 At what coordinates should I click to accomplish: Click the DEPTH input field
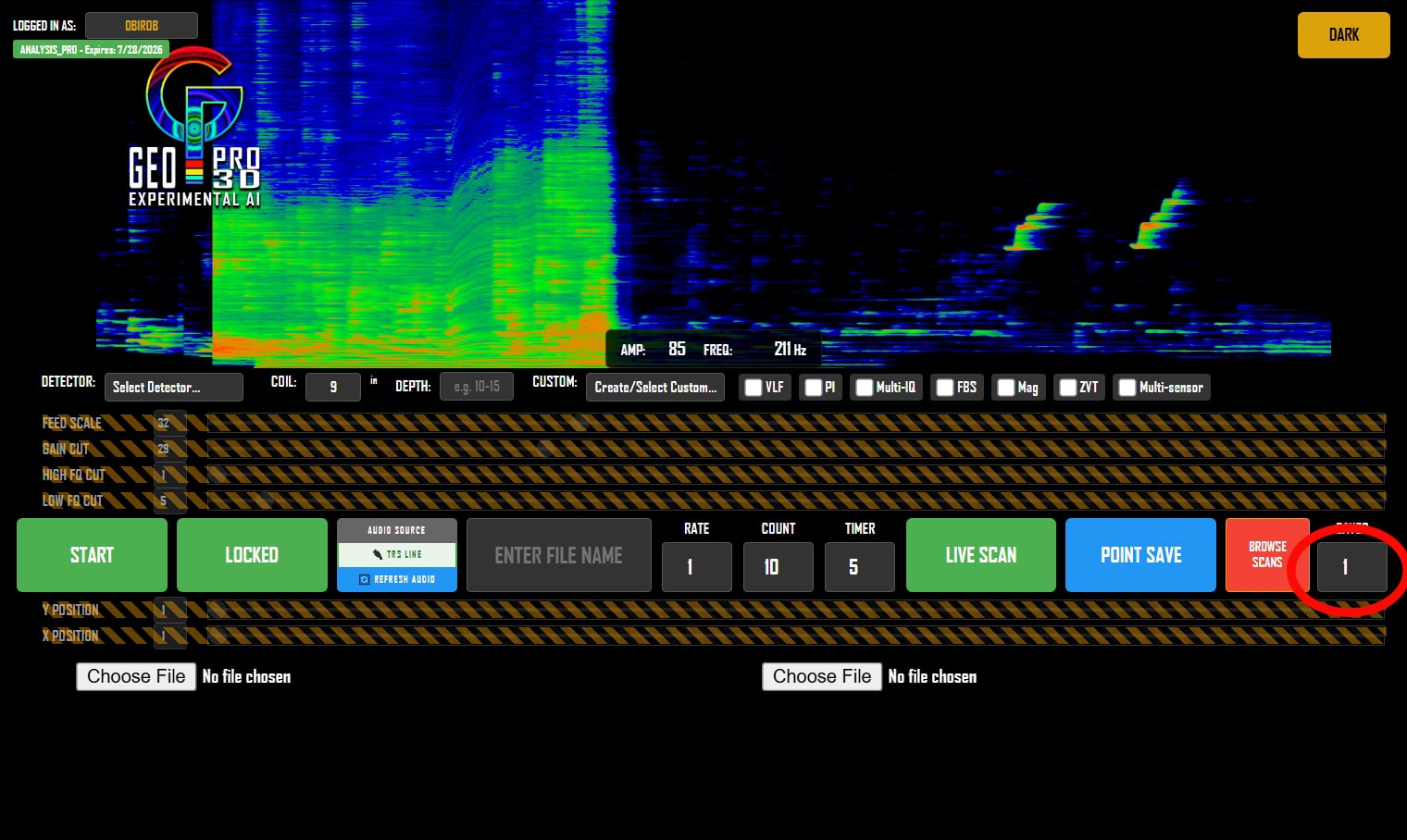tap(477, 387)
